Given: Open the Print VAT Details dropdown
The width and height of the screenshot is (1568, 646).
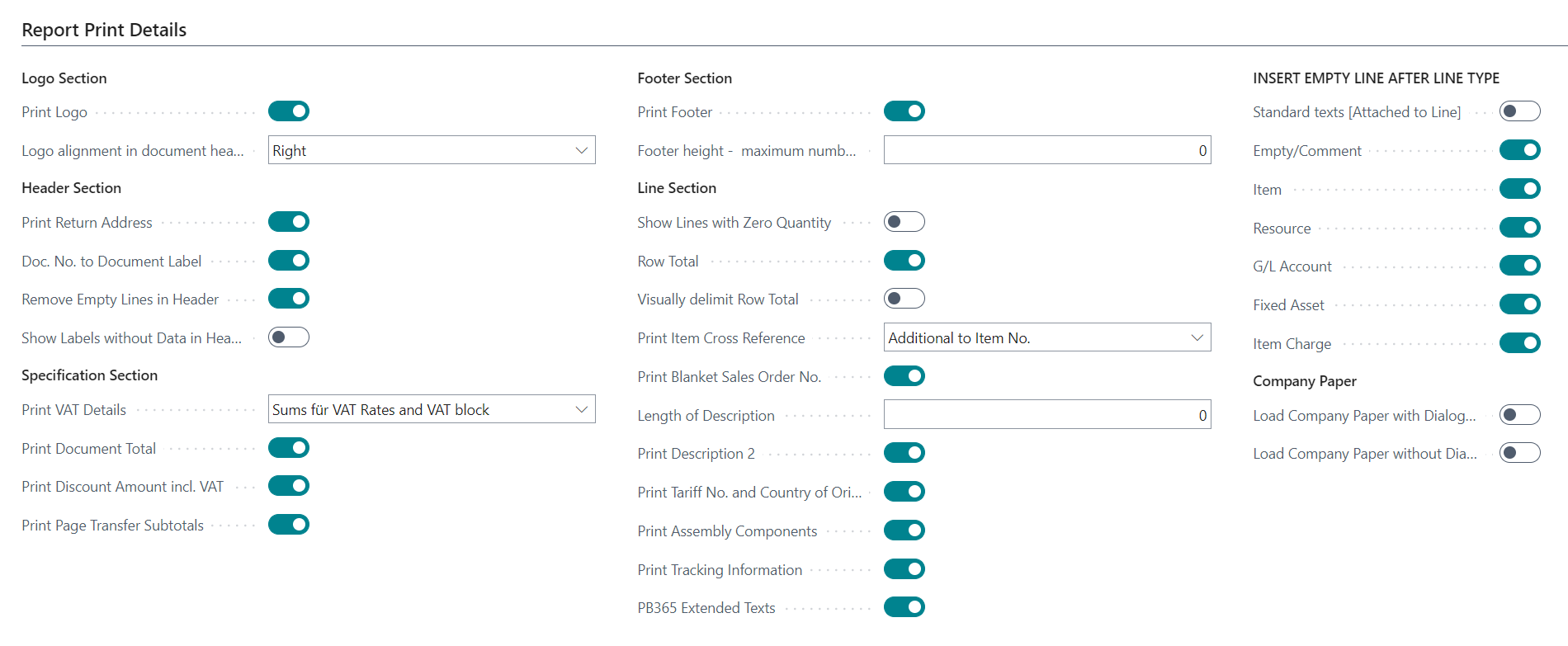Looking at the screenshot, I should pyautogui.click(x=432, y=409).
